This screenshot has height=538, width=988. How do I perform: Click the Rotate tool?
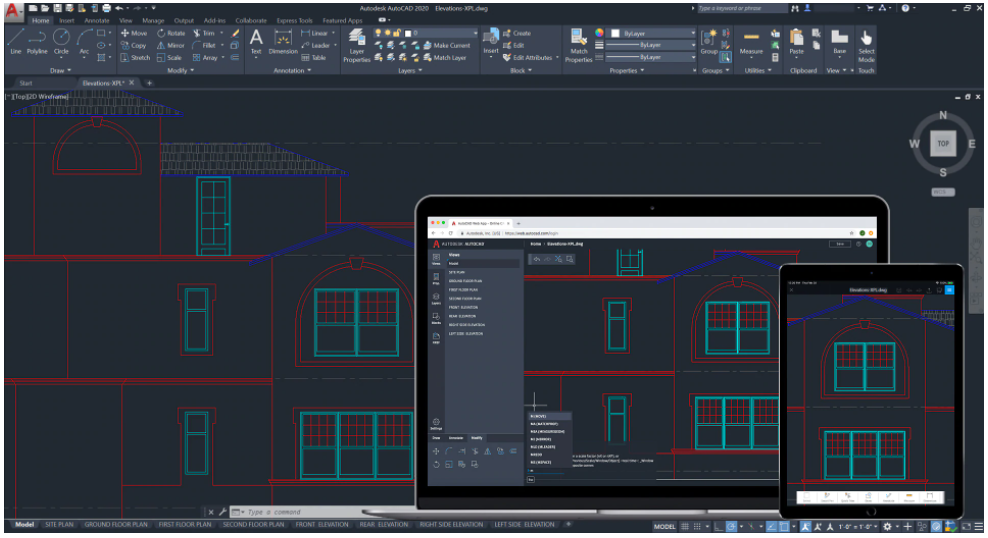pos(171,33)
